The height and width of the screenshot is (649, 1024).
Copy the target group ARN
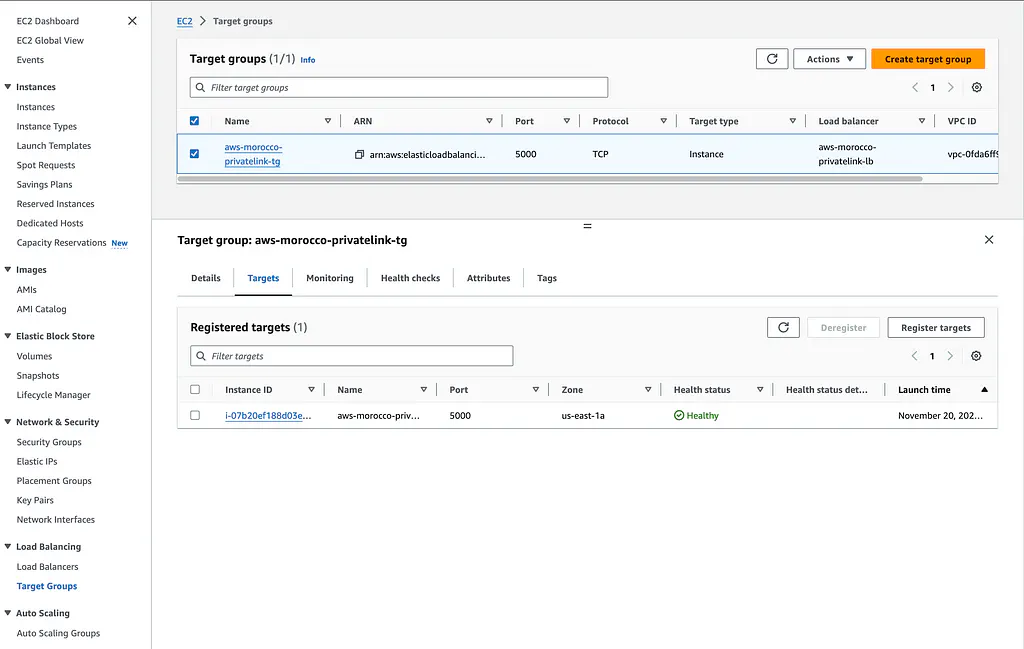[359, 155]
